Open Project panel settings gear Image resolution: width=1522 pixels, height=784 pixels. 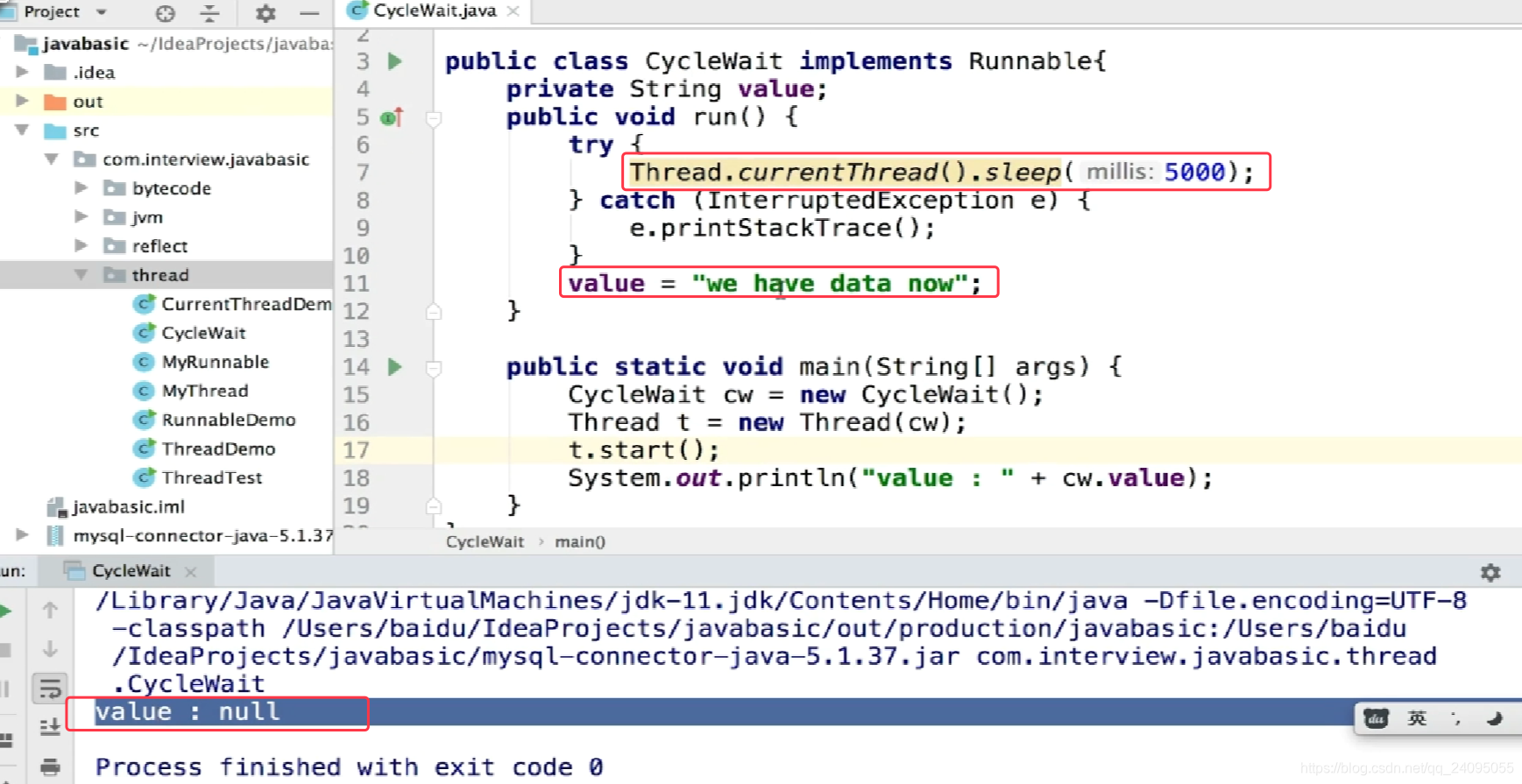point(265,13)
